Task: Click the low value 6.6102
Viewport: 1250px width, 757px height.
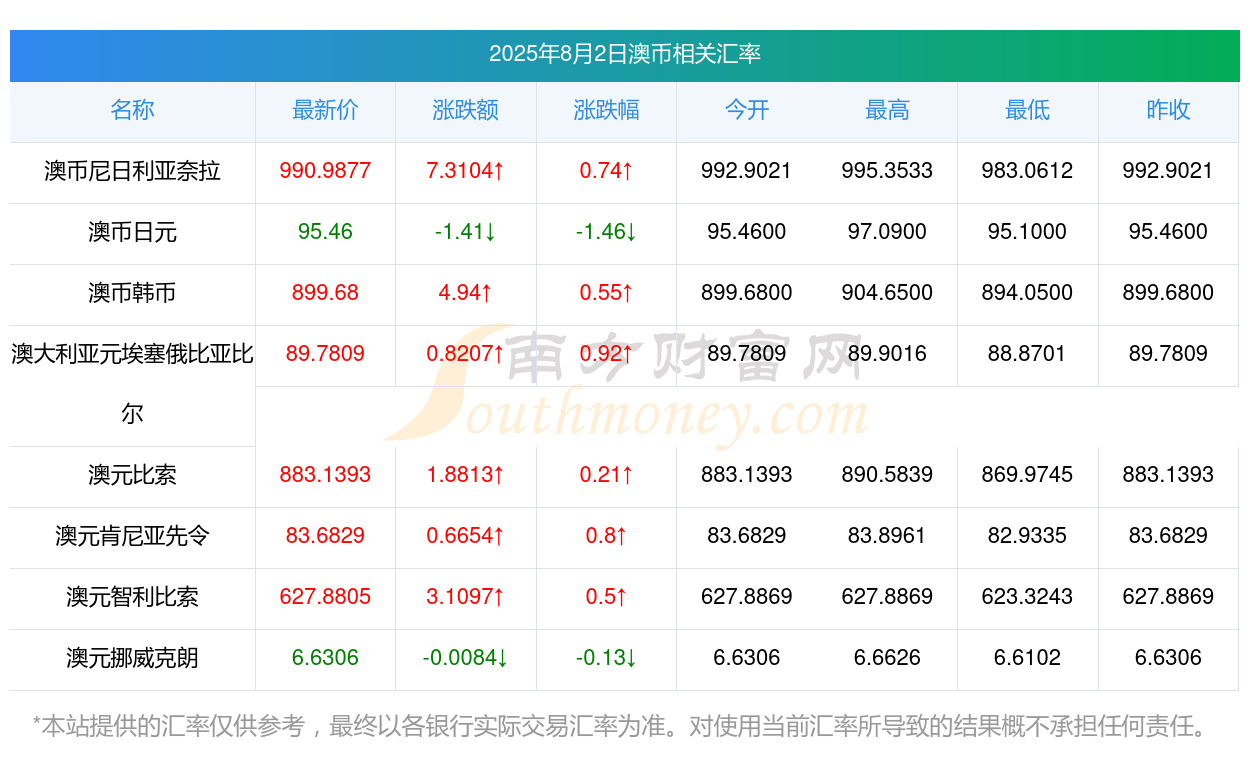Action: tap(1027, 658)
